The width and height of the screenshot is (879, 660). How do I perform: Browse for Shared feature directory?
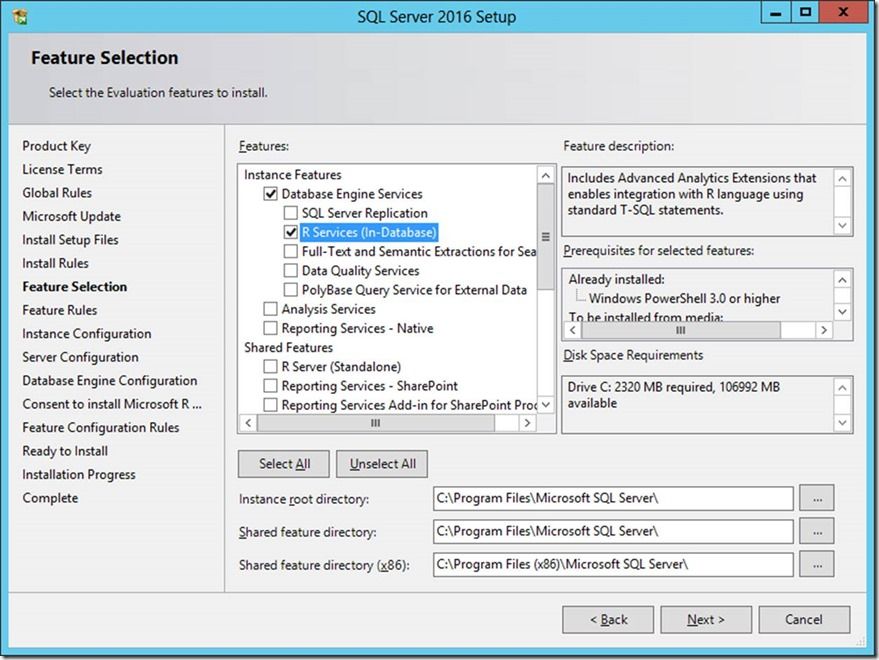pyautogui.click(x=817, y=532)
